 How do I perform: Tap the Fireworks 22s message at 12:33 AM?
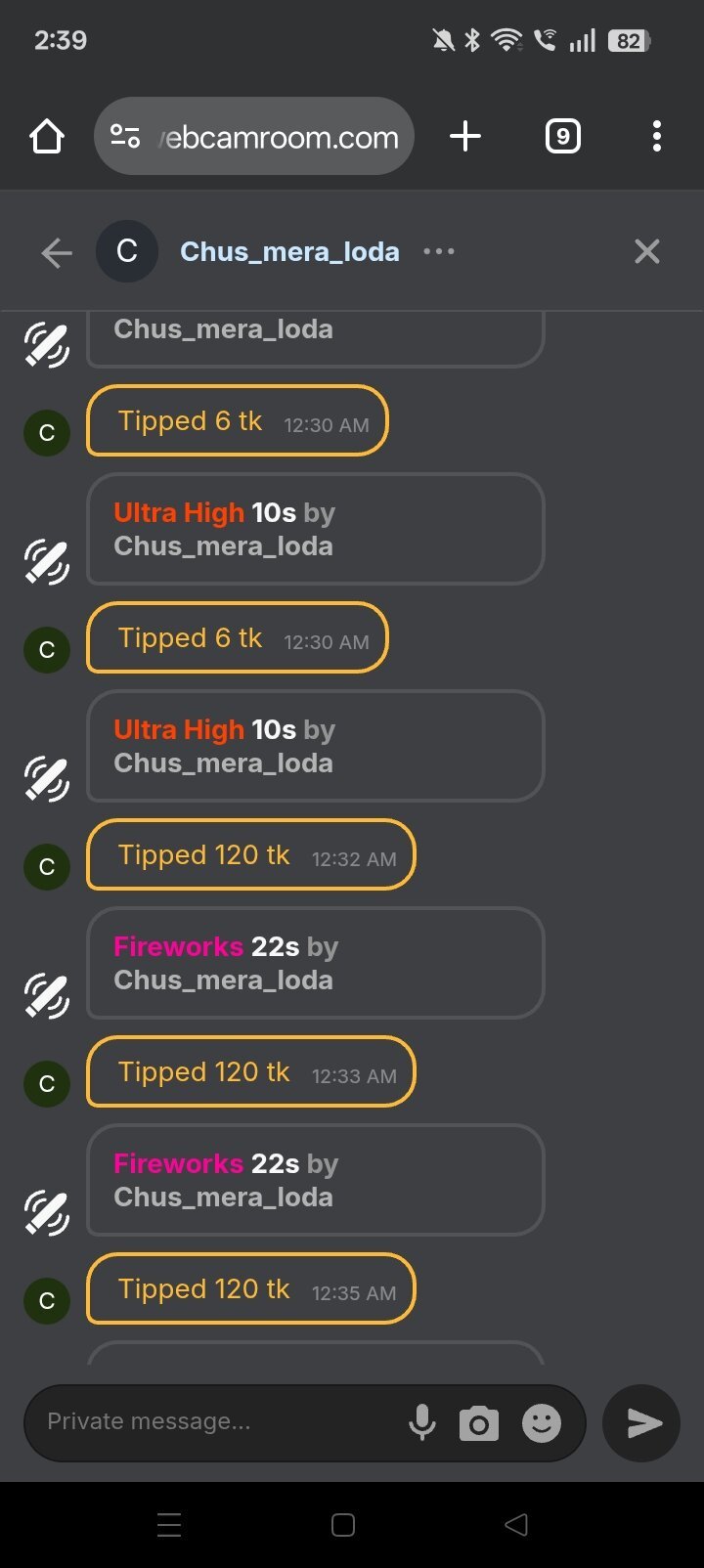coord(315,1181)
